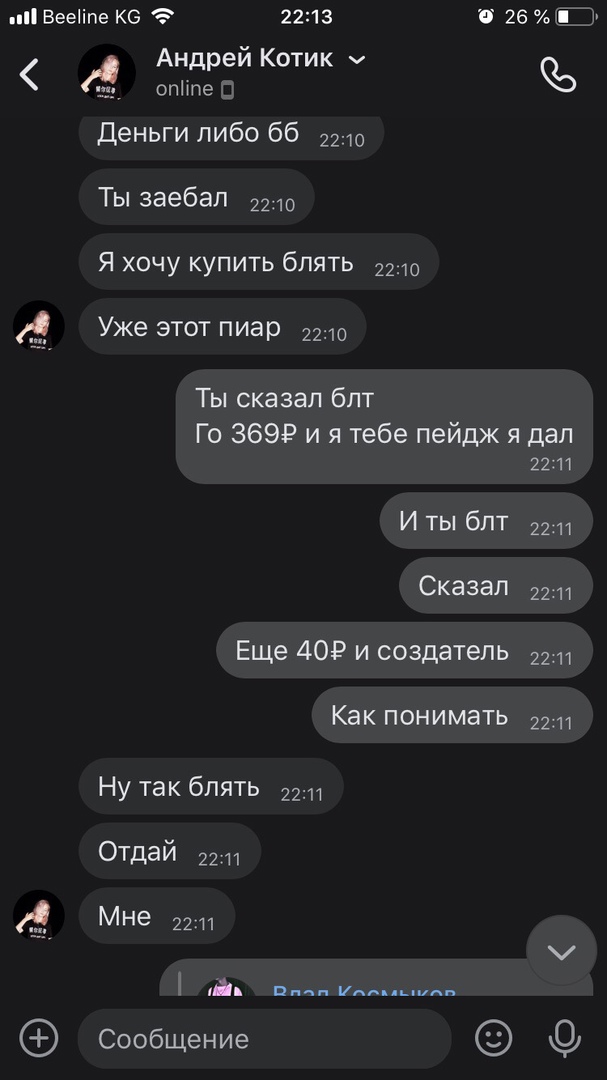The image size is (607, 1080).
Task: Focus the Сообщение text input field
Action: [x=265, y=1038]
